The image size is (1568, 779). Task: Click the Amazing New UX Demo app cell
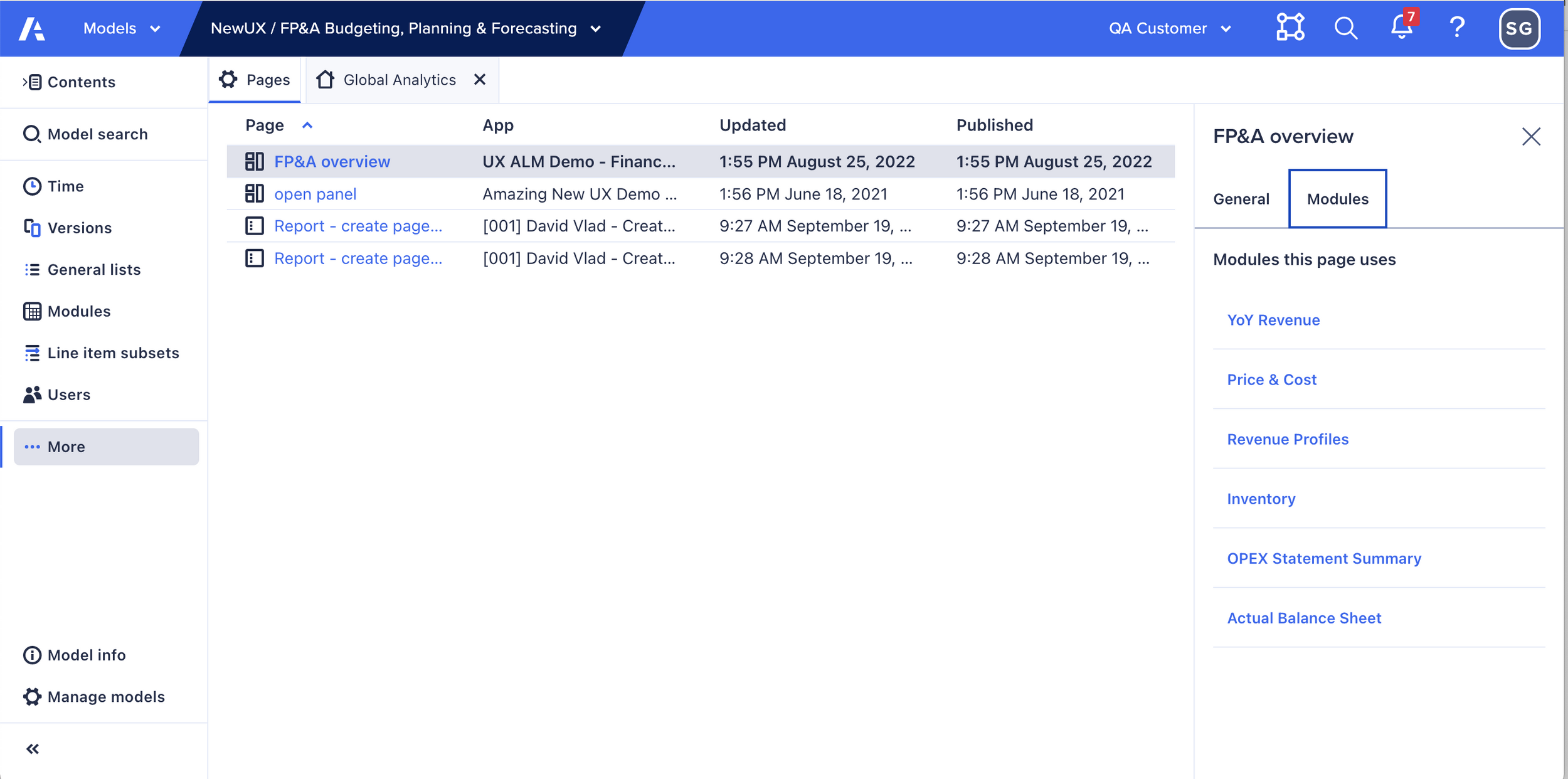(x=580, y=194)
